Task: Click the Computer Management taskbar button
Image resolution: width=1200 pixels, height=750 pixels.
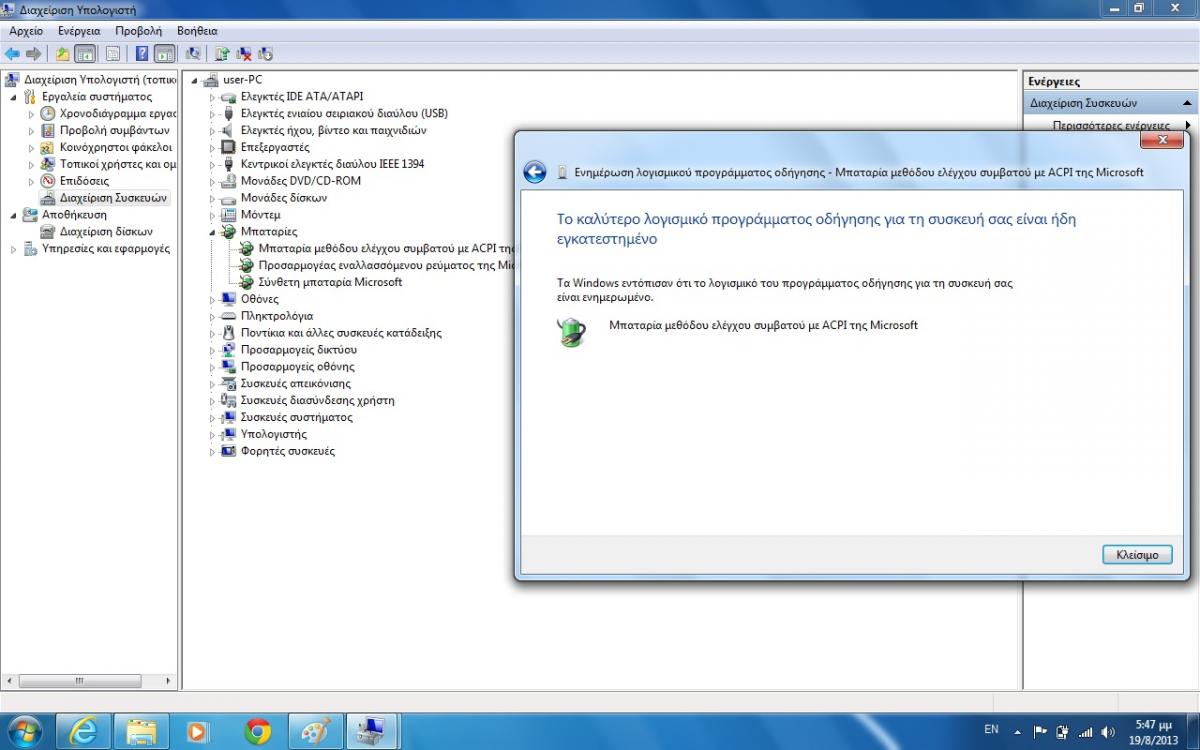Action: click(372, 732)
